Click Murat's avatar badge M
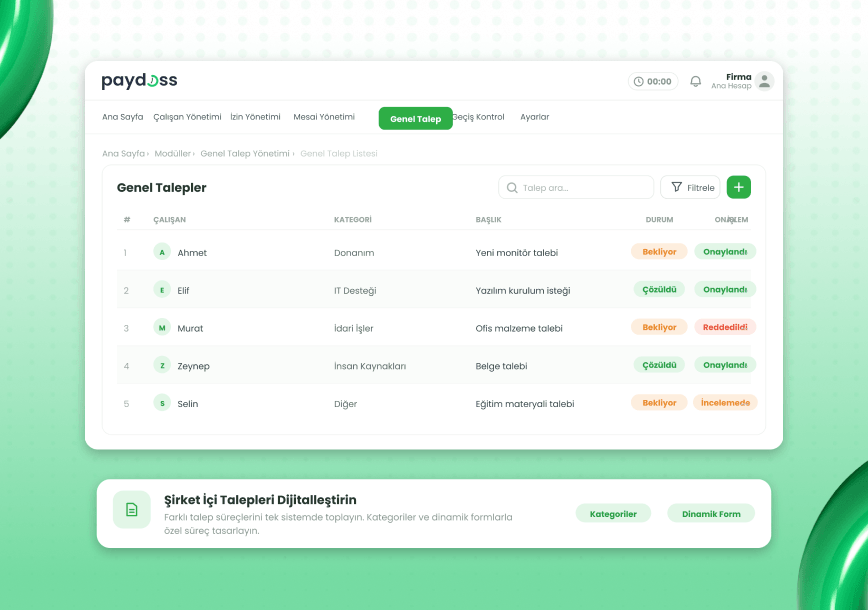Viewport: 868px width, 610px height. point(162,328)
